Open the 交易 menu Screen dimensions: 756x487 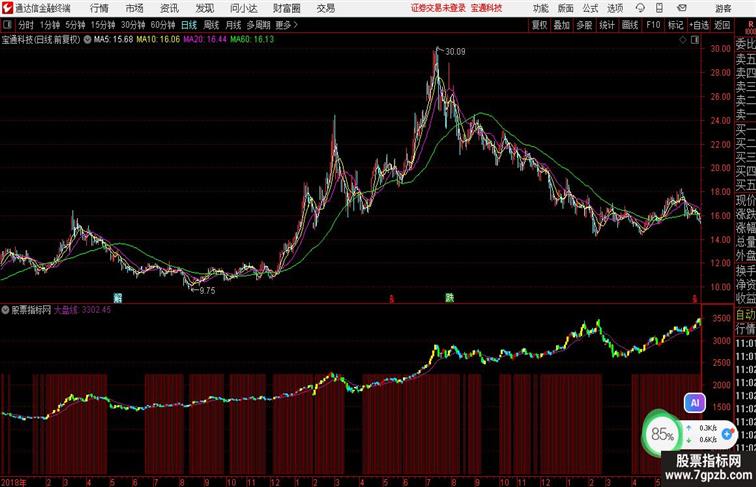[326, 8]
